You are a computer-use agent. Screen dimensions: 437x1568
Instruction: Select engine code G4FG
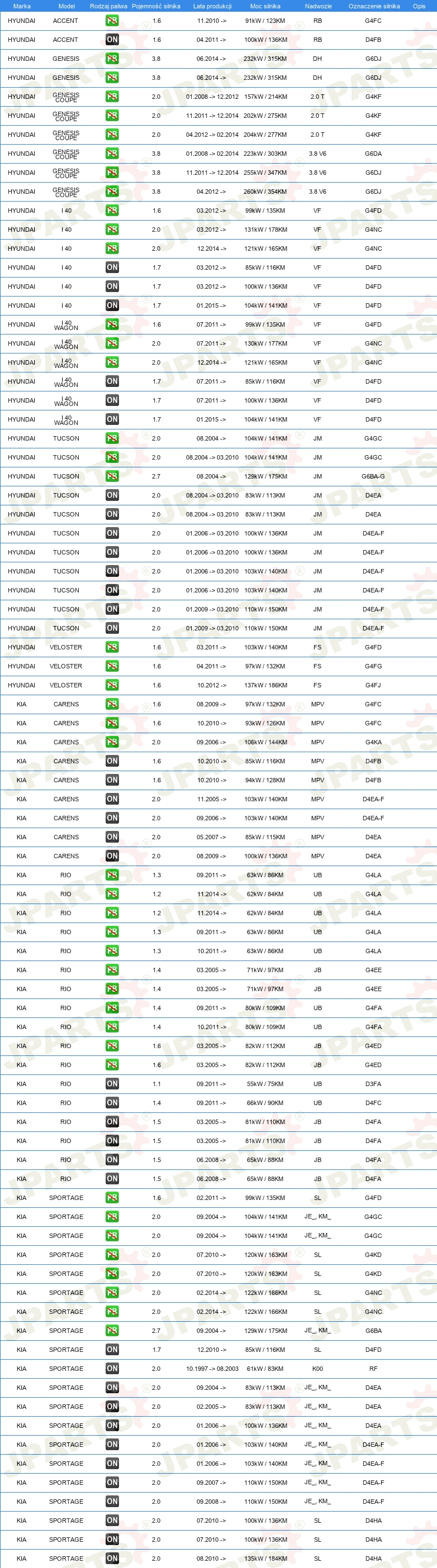point(373,667)
